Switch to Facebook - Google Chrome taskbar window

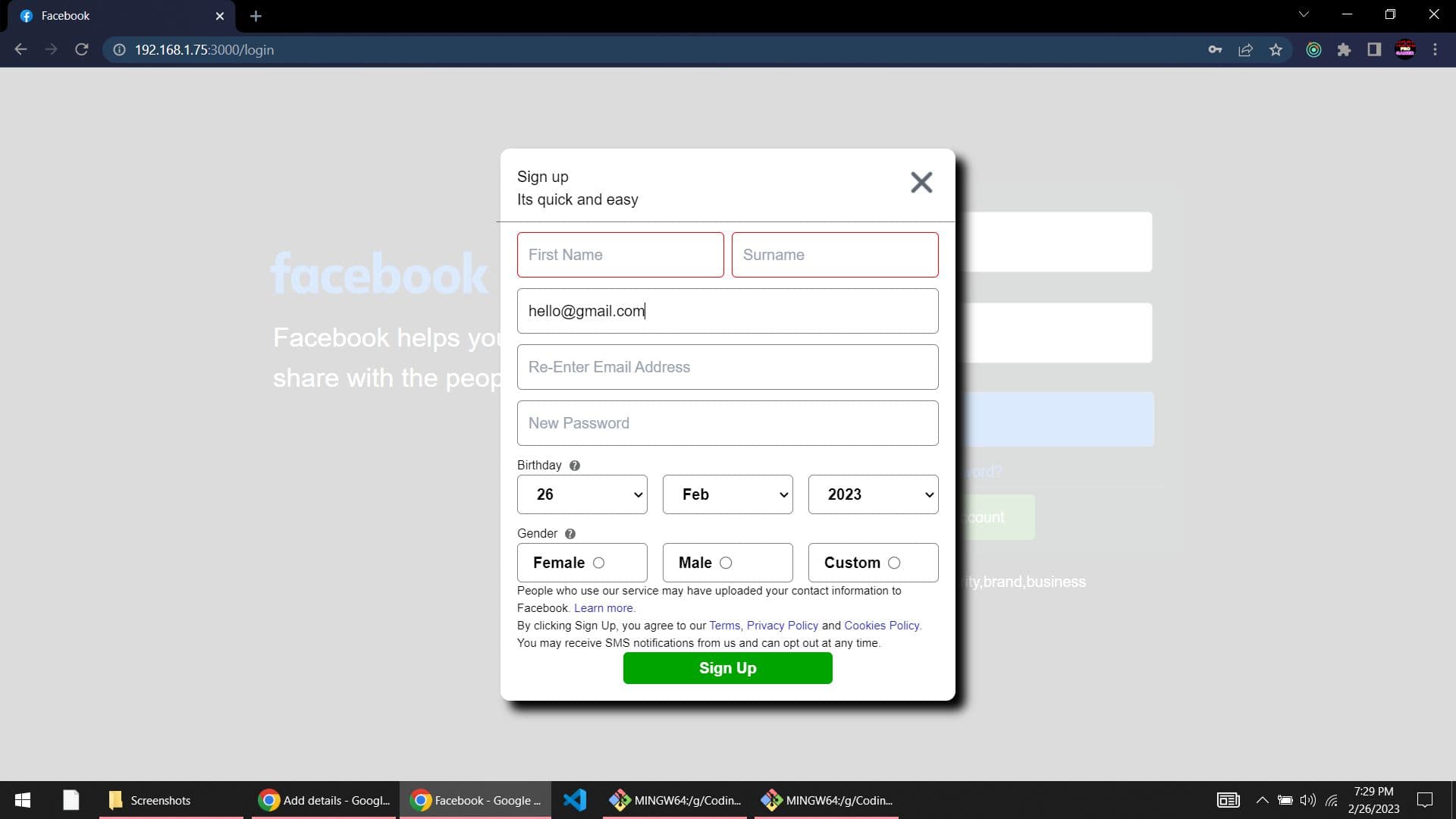(475, 800)
